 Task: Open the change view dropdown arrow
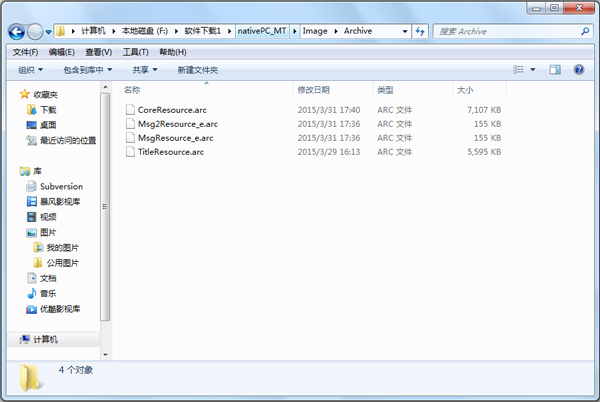[532, 70]
